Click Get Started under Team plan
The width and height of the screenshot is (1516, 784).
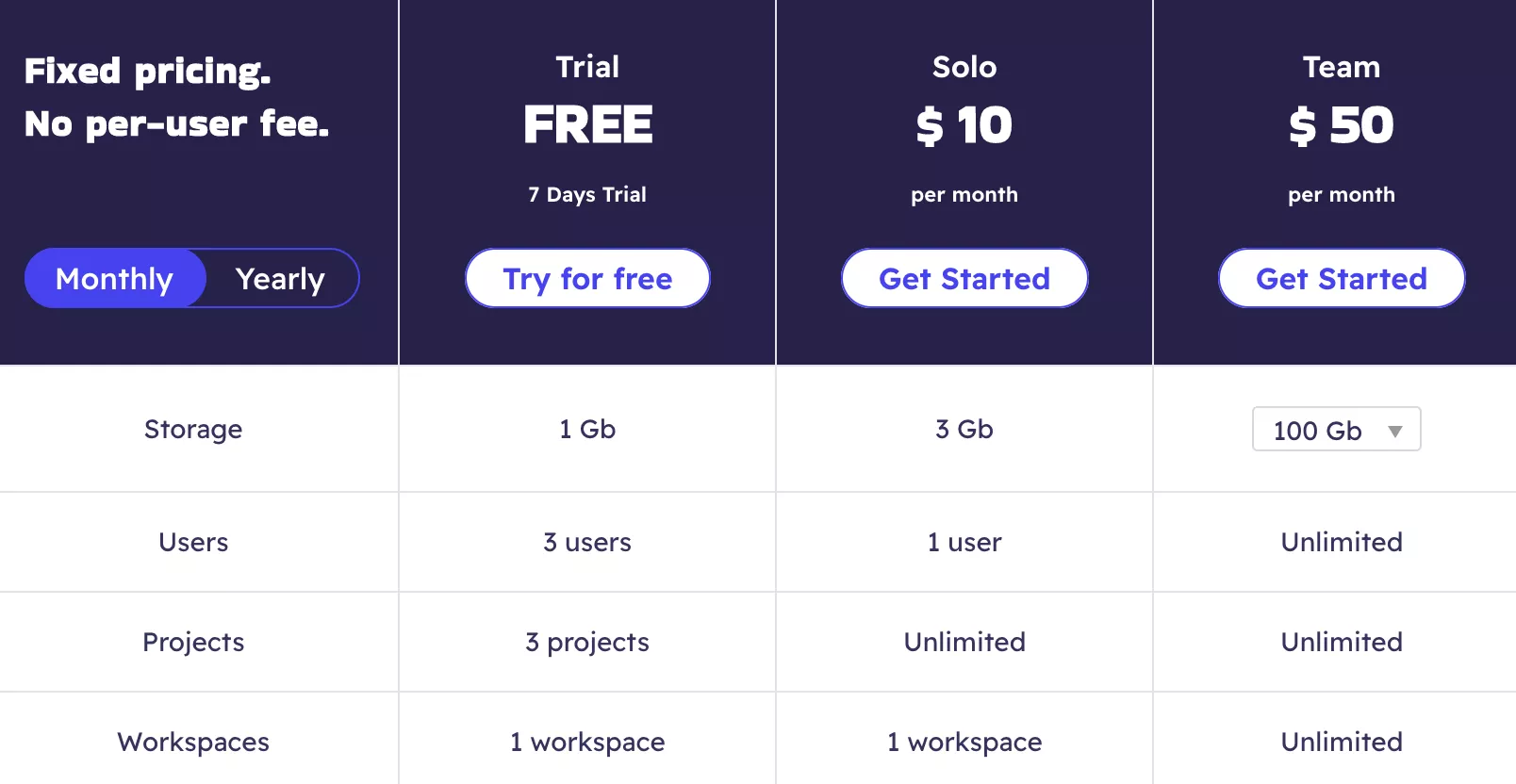[x=1342, y=278]
